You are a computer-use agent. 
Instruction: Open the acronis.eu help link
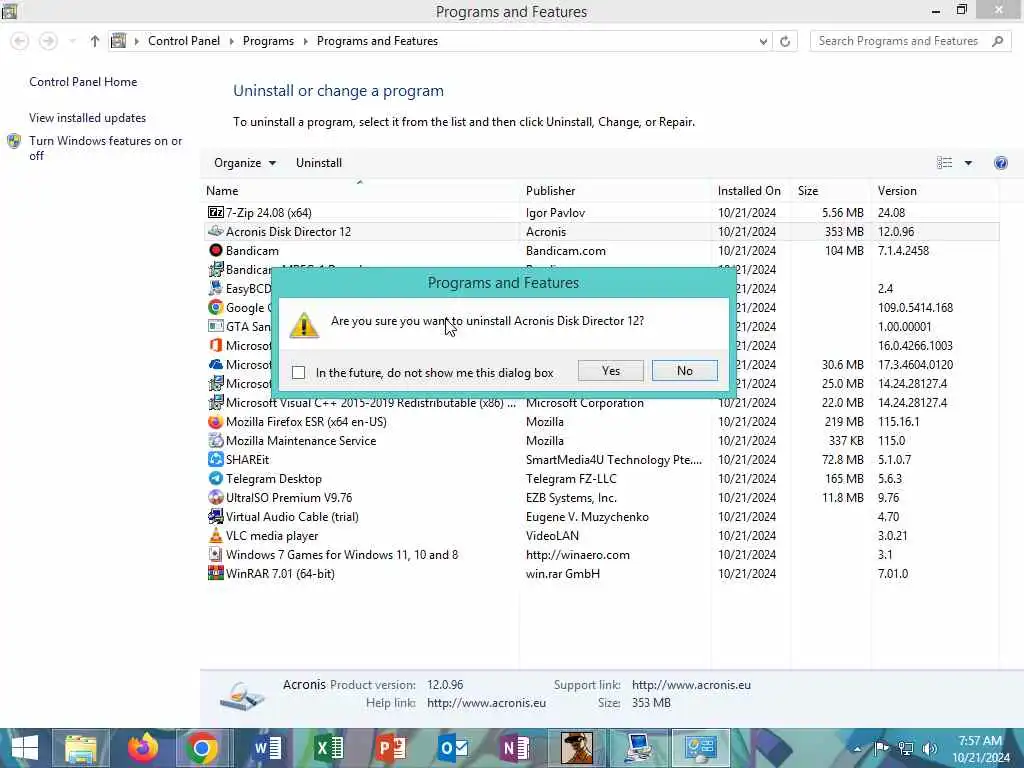(x=486, y=703)
